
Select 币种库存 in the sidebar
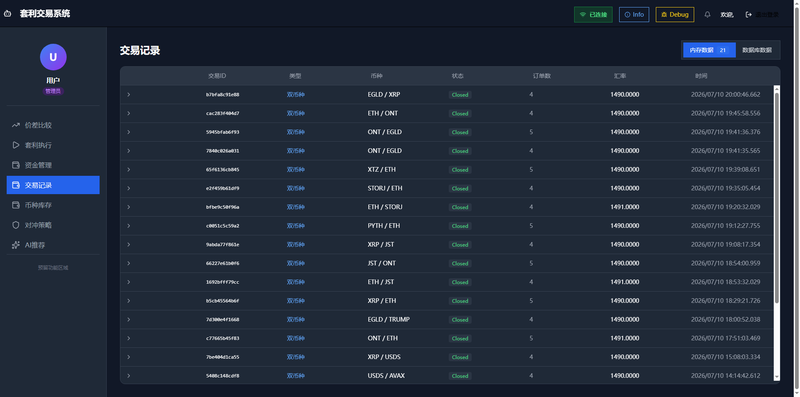[53, 205]
